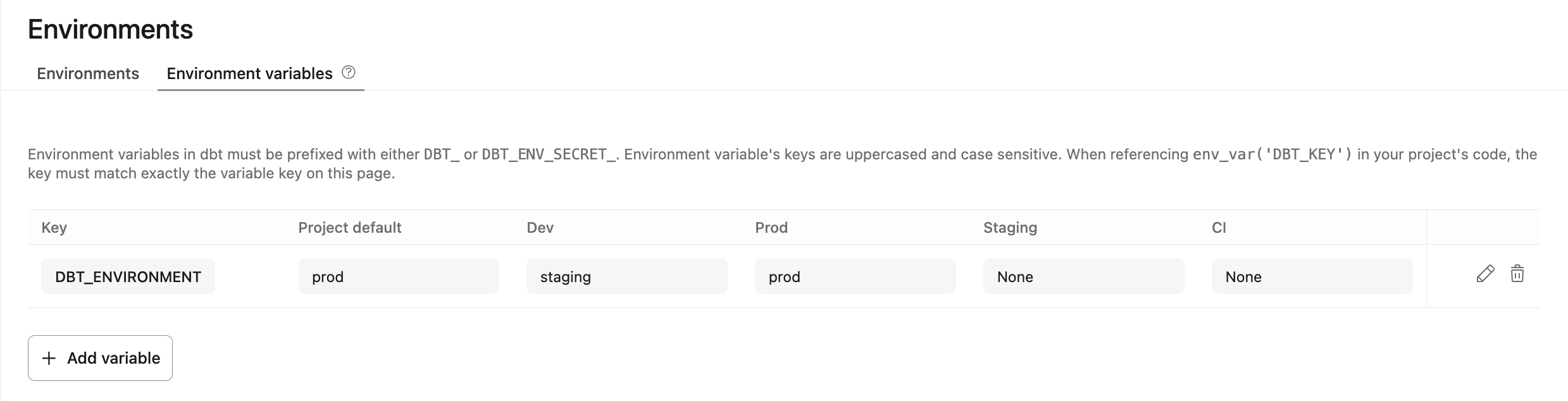
Task: Click the pencil icon to edit DBT_ENVIRONMENT
Action: pos(1485,275)
